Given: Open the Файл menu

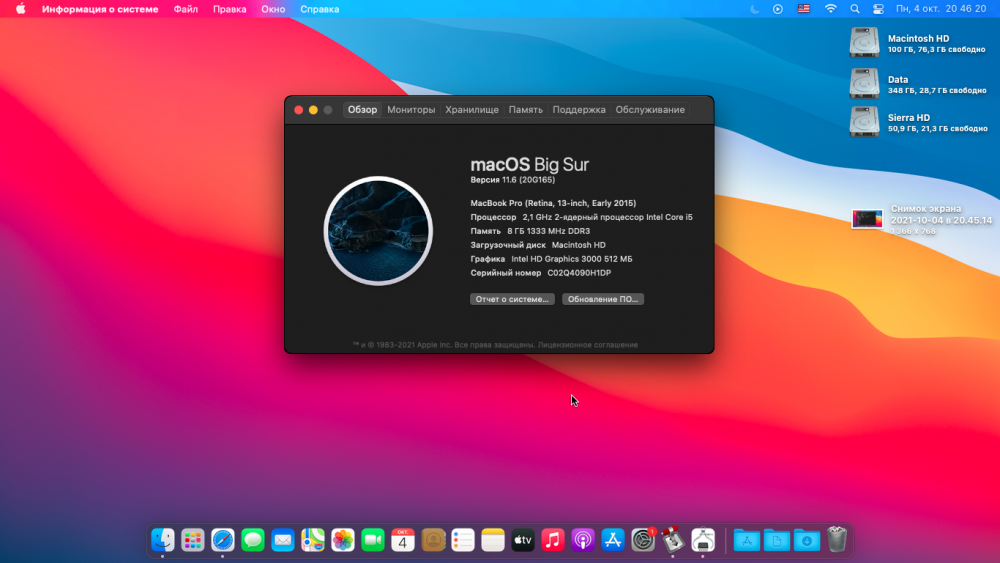Looking at the screenshot, I should 186,9.
